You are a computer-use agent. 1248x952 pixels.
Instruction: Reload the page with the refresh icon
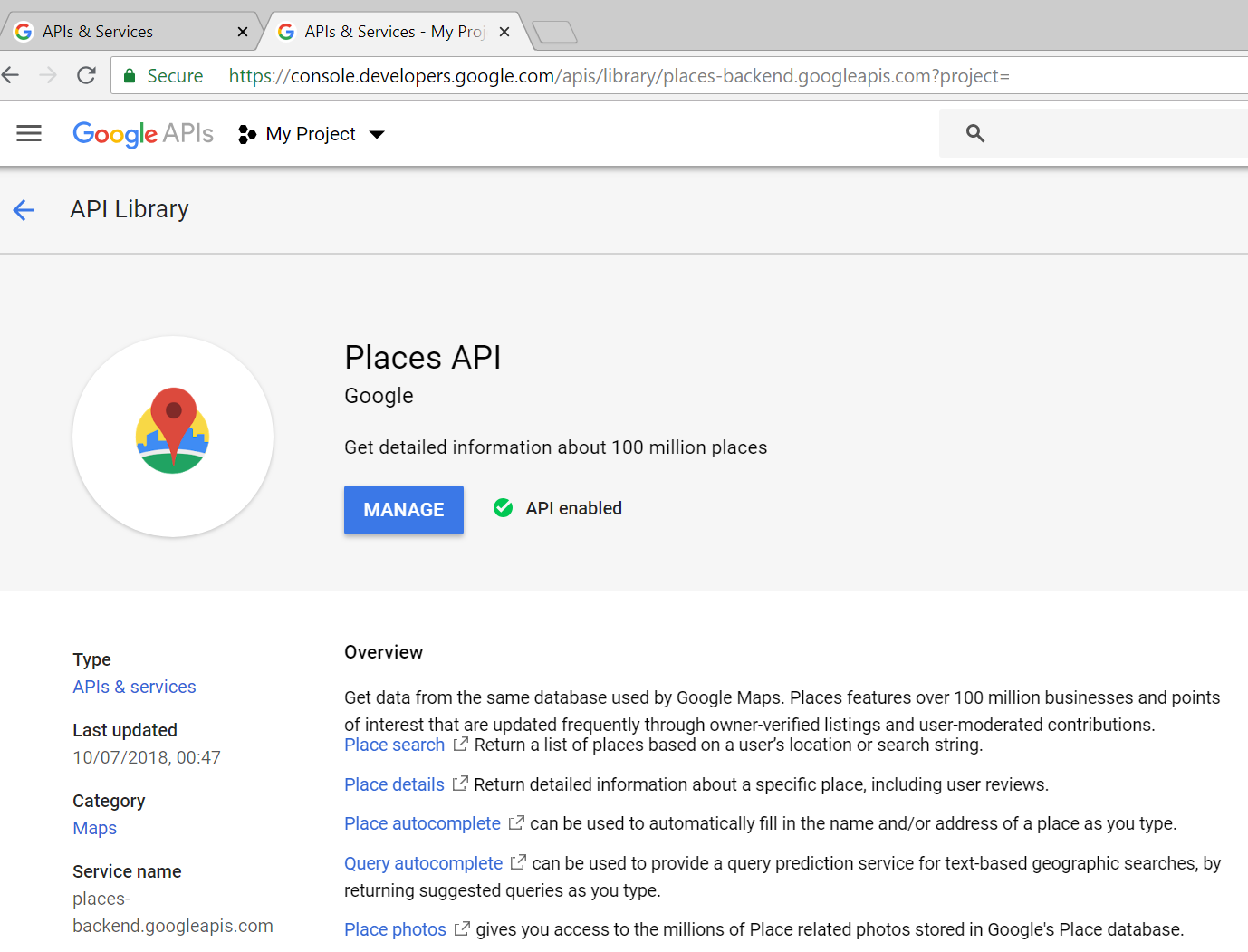pyautogui.click(x=86, y=75)
